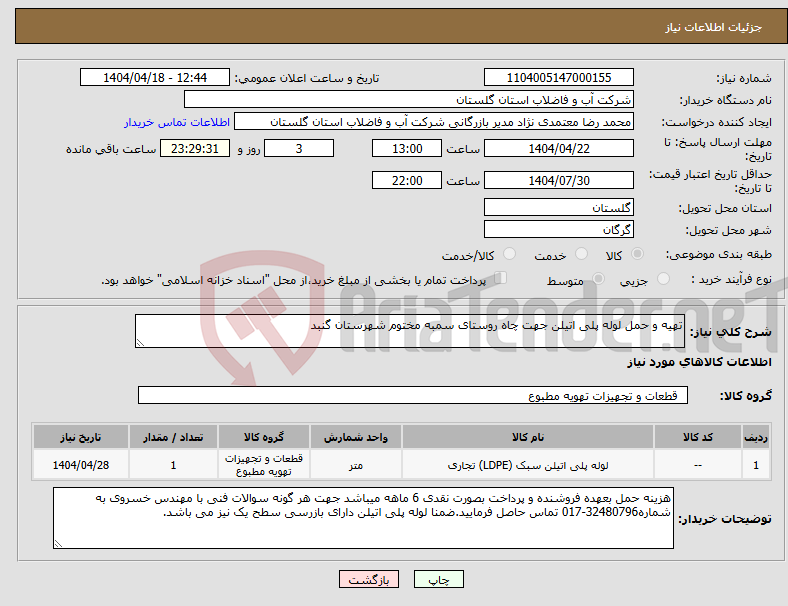This screenshot has height=606, width=788.
Task: Click the شرح کلی نیاز description textarea
Action: click(x=410, y=331)
